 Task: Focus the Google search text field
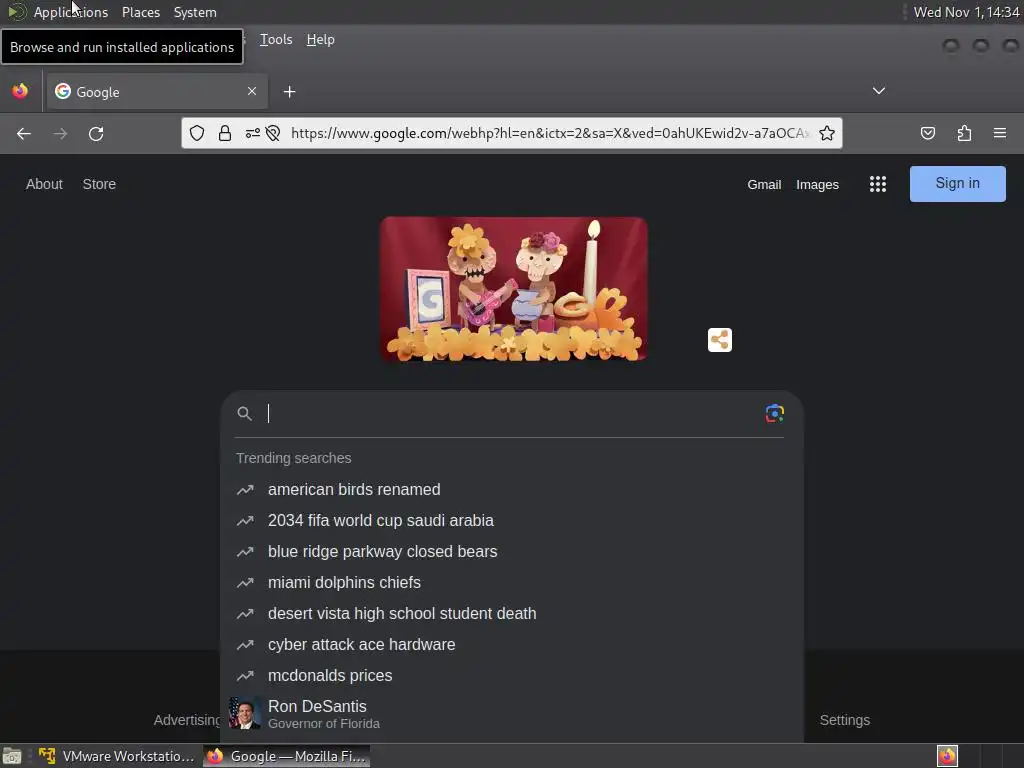513,413
